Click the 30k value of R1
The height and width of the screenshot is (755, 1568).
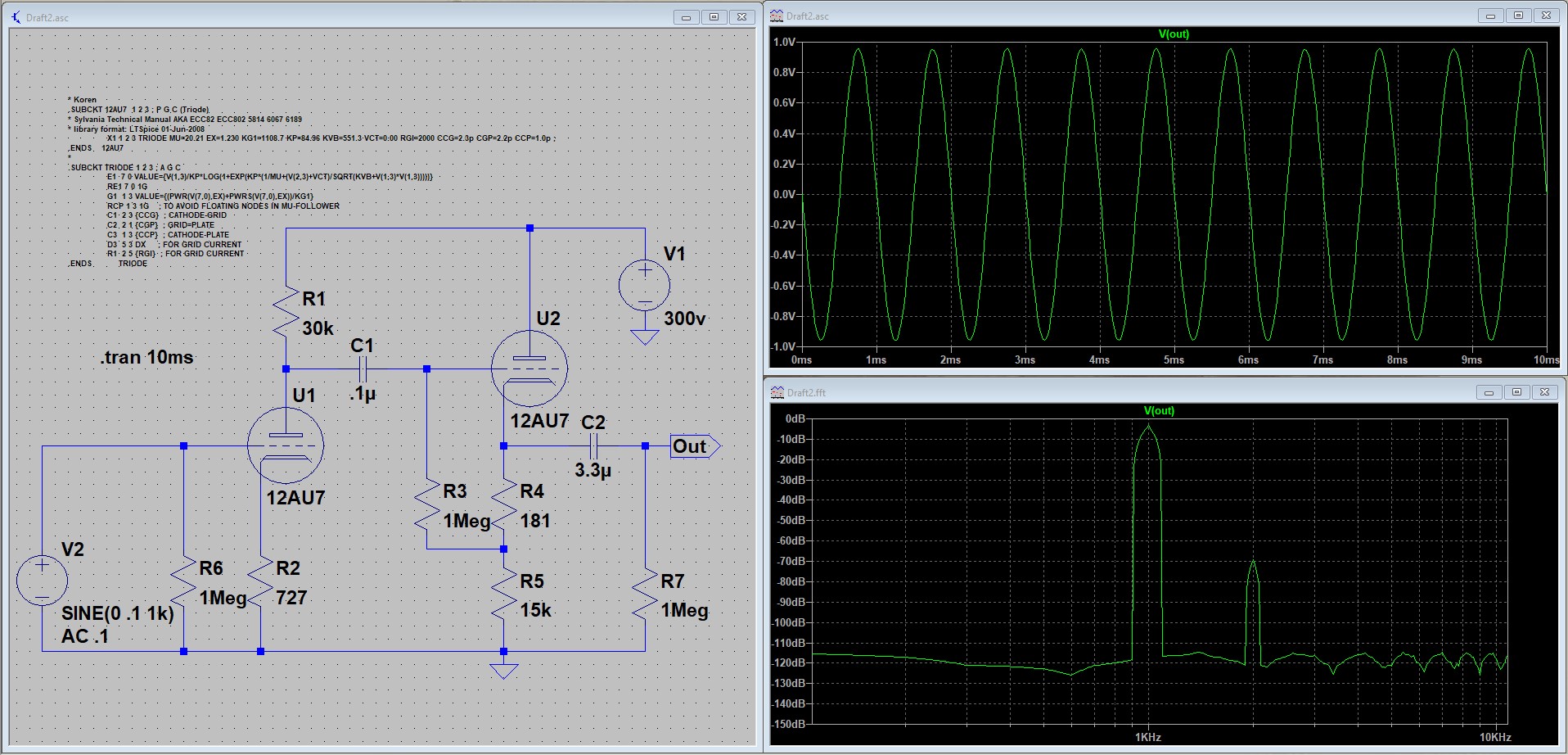[x=318, y=328]
